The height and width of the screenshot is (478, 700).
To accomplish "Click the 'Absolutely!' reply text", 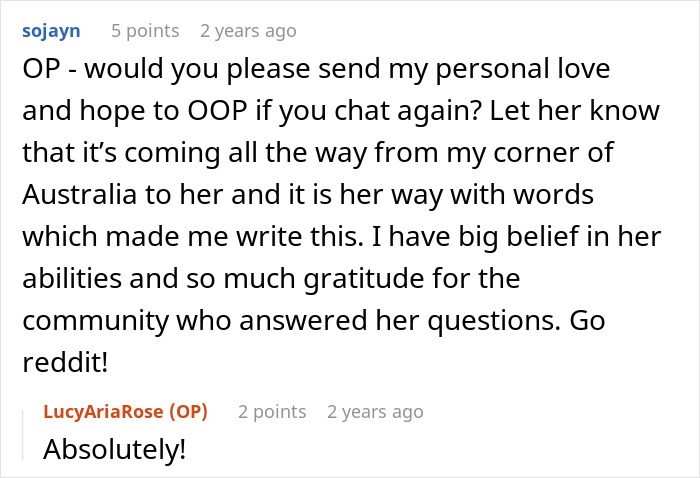I will [x=114, y=449].
